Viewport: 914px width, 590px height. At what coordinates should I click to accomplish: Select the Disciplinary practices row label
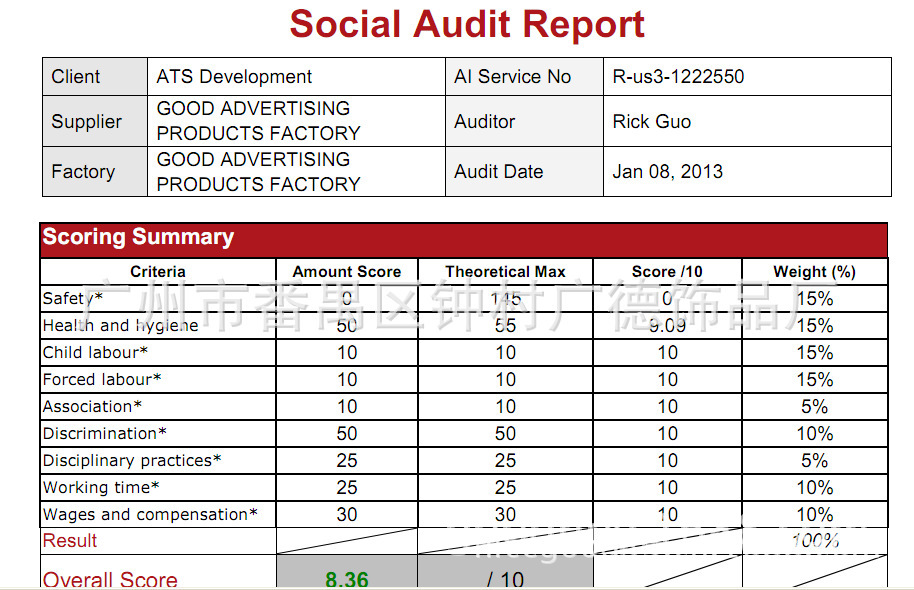(x=132, y=461)
